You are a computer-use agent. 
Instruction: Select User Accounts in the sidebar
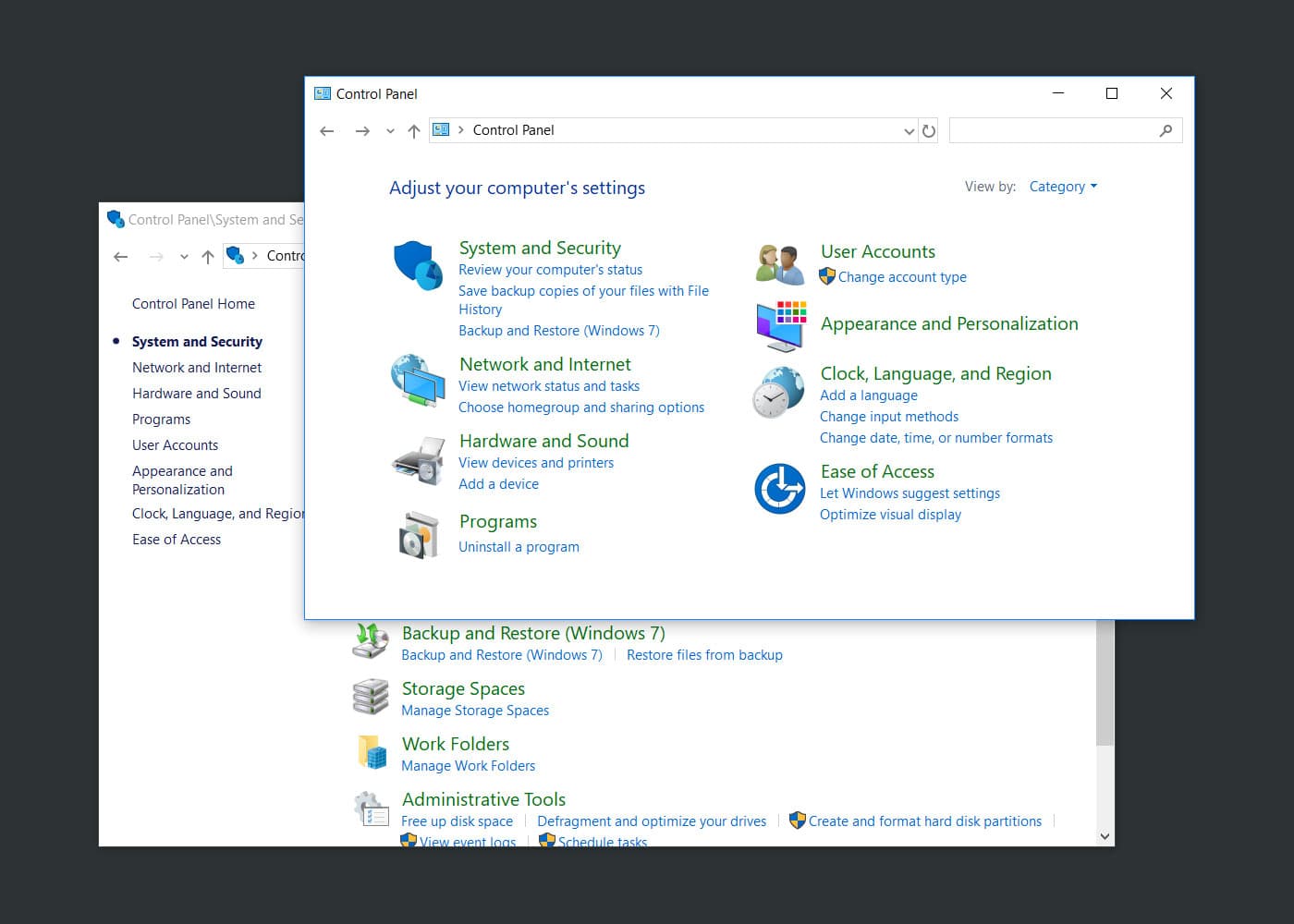(x=175, y=445)
